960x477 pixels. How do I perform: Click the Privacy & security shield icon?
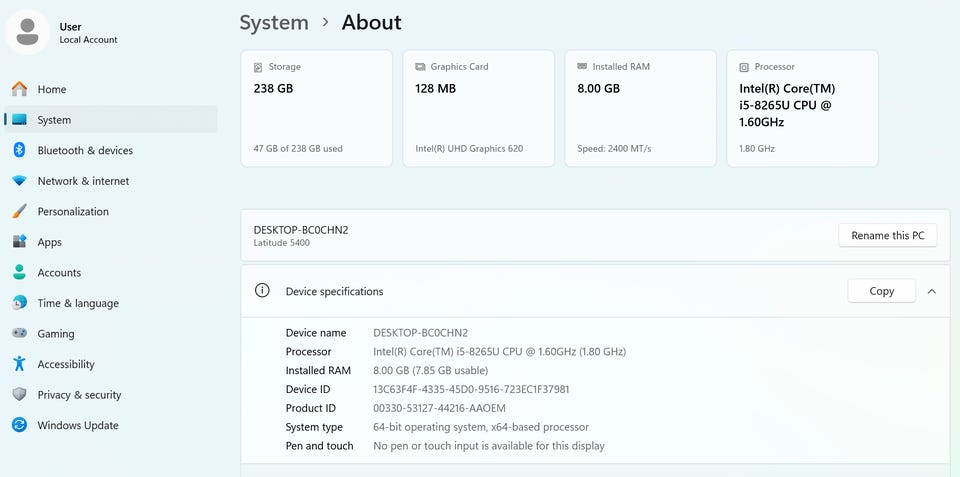click(x=19, y=395)
